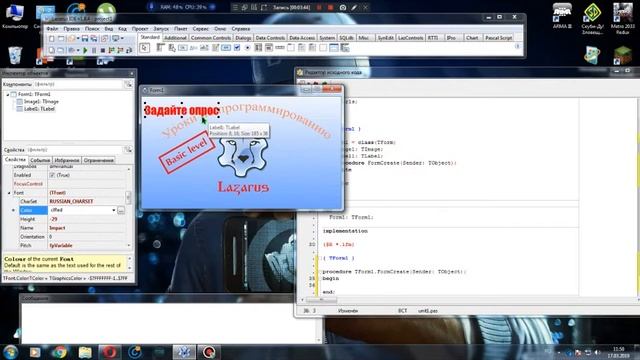The height and width of the screenshot is (360, 640).
Task: Click the Stop program icon
Action: click(103, 50)
